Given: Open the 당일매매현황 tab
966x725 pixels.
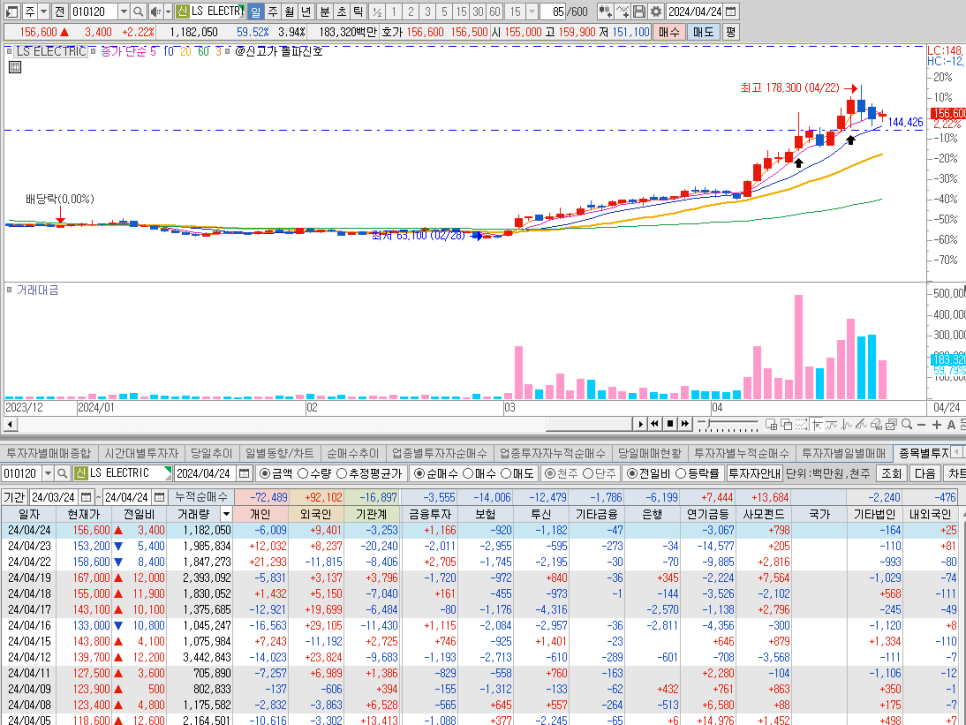Looking at the screenshot, I should 650,453.
